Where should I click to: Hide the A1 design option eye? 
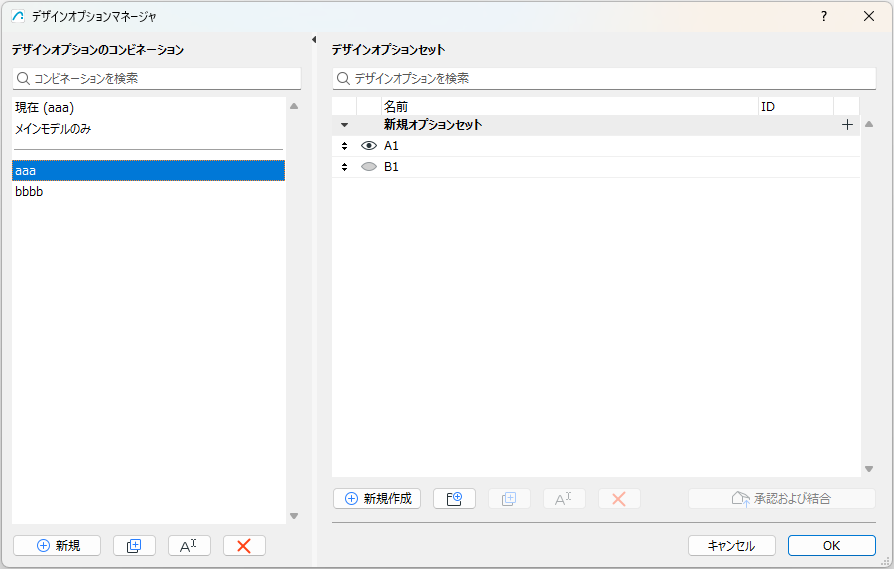(369, 146)
